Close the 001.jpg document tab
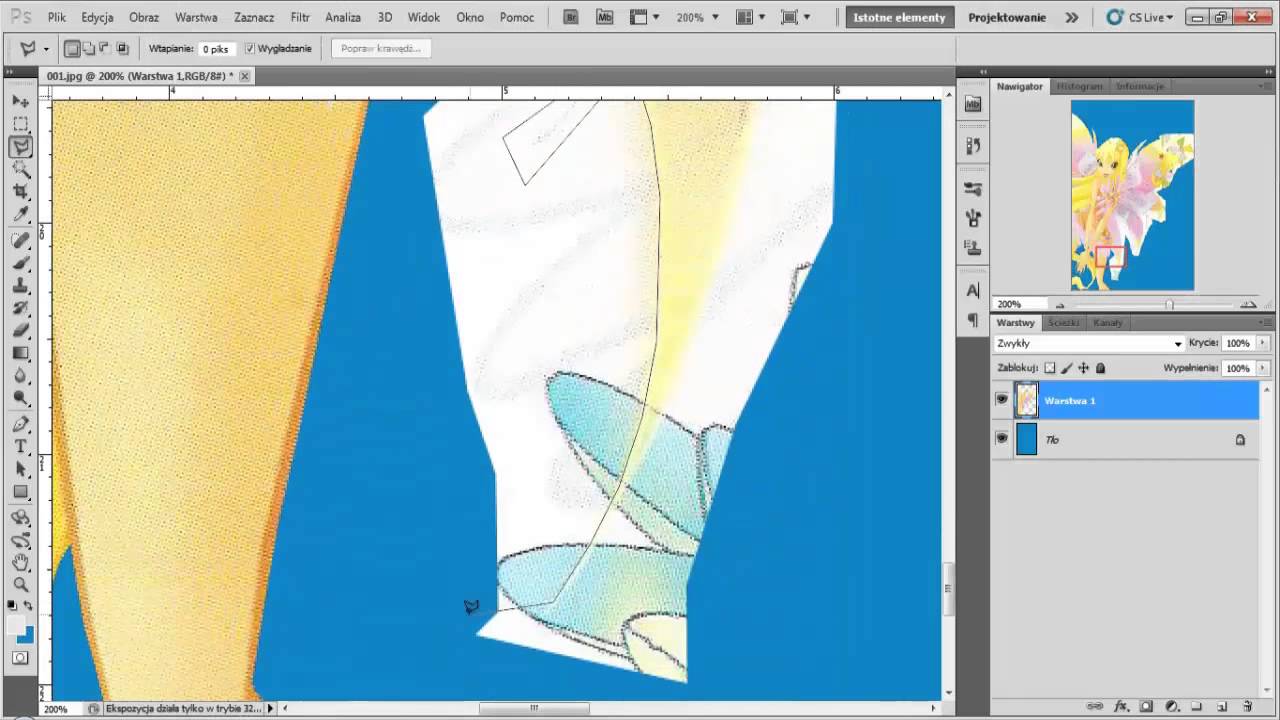Viewport: 1280px width, 720px height. tap(245, 76)
